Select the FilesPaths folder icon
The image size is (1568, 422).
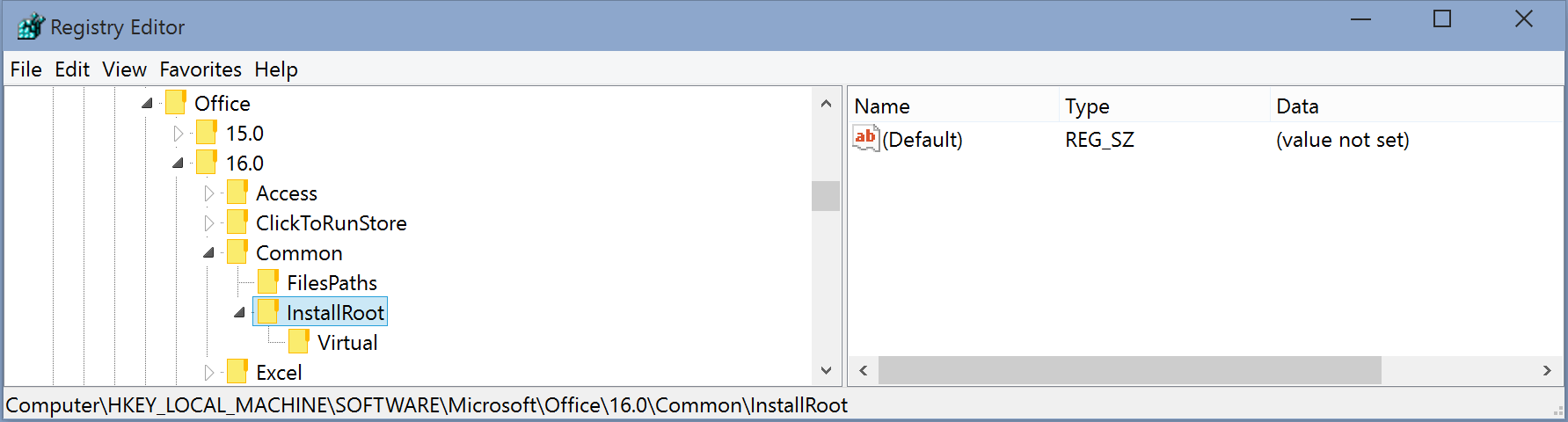[x=268, y=282]
